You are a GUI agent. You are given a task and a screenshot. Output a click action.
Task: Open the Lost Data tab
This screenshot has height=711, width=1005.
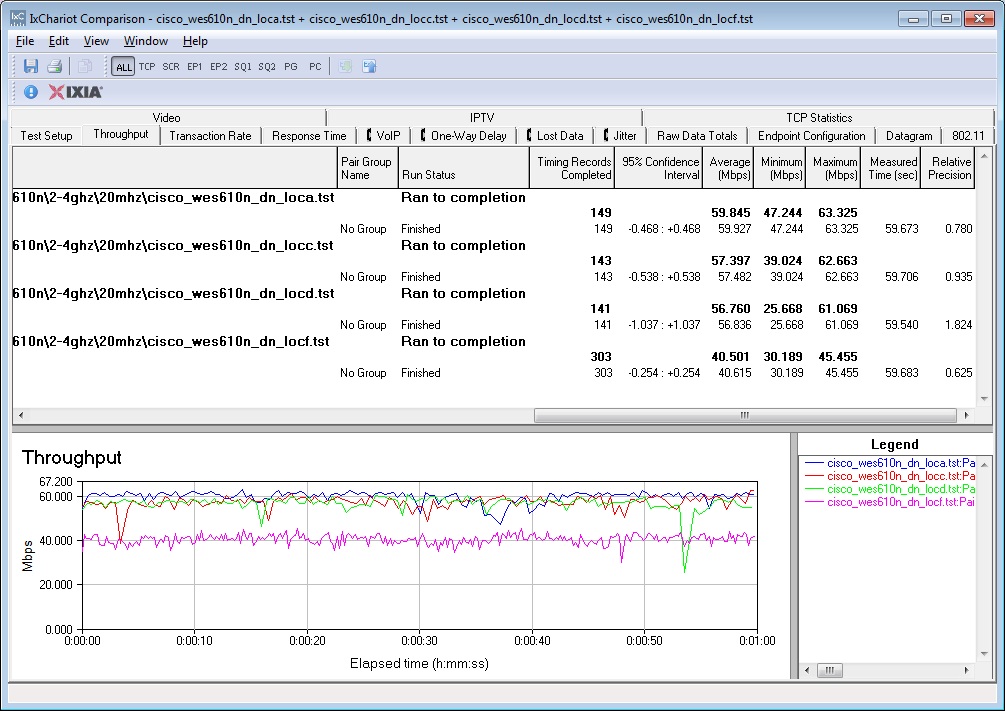click(555, 136)
